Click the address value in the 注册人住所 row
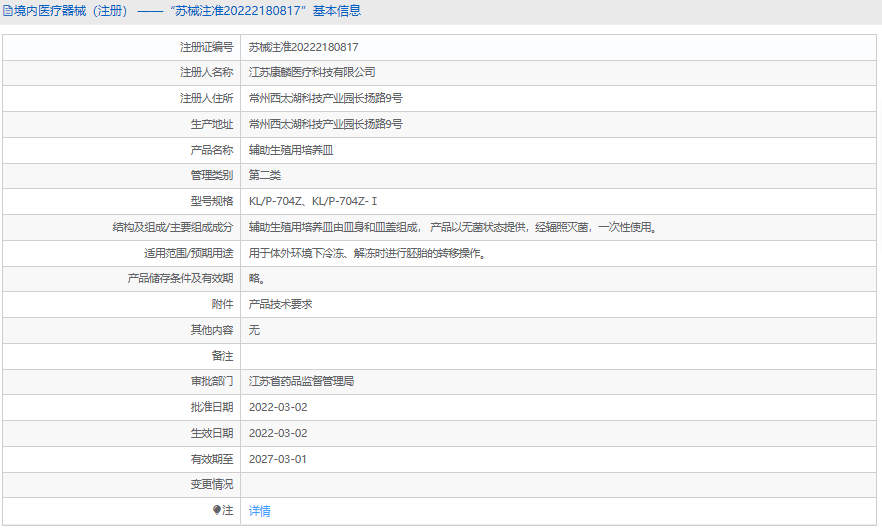Image resolution: width=882 pixels, height=530 pixels. click(326, 98)
